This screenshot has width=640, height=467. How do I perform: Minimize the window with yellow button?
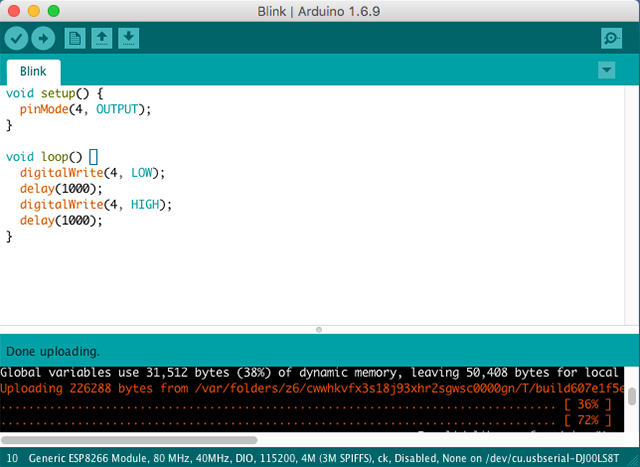coord(34,11)
